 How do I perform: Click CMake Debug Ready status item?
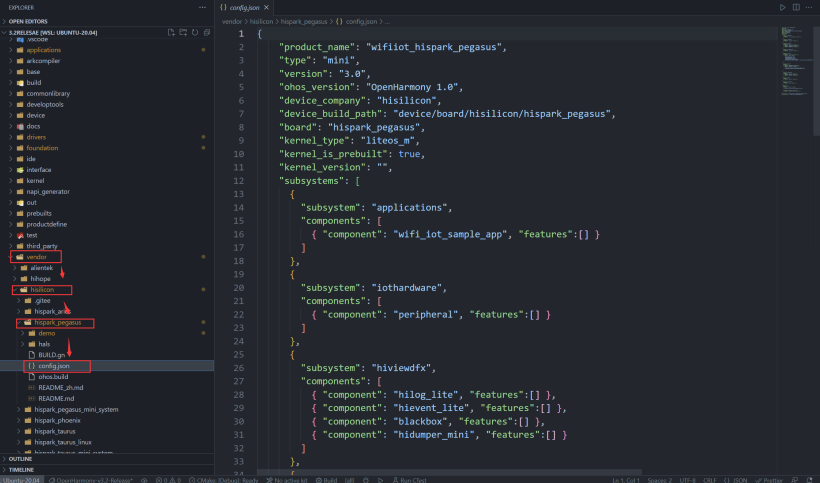coord(224,480)
